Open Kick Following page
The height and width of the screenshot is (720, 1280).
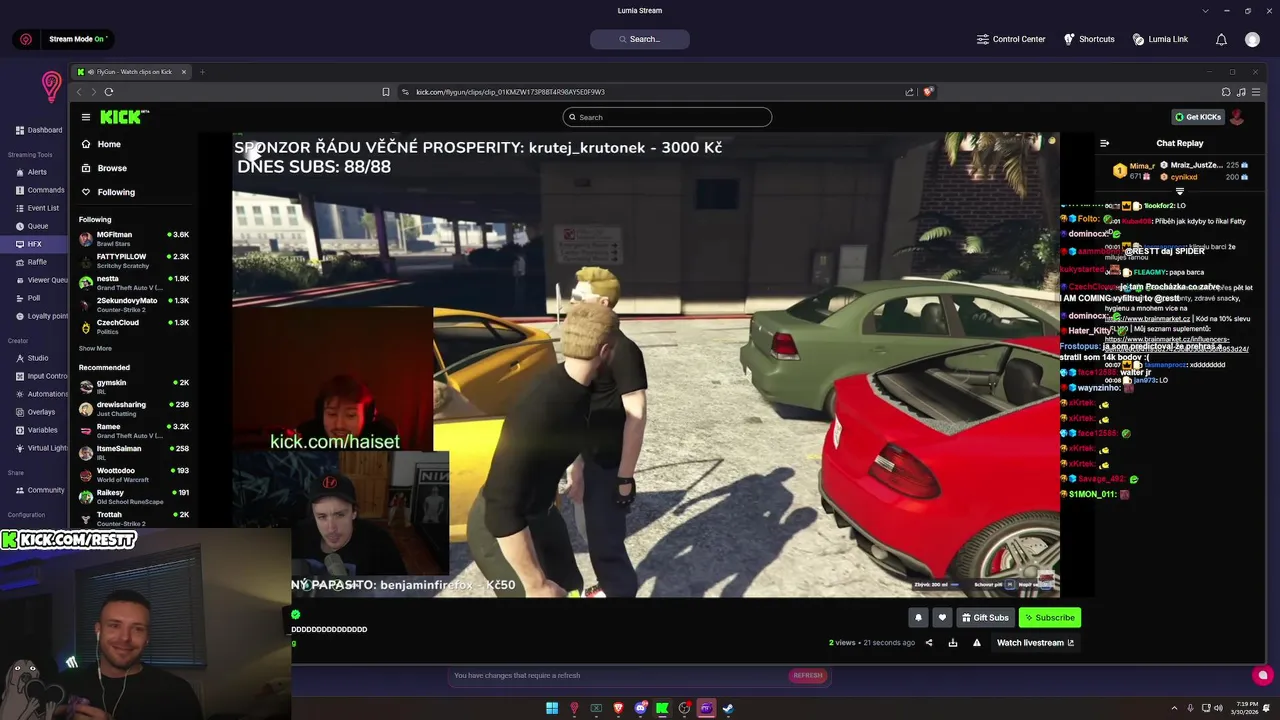[x=108, y=192]
